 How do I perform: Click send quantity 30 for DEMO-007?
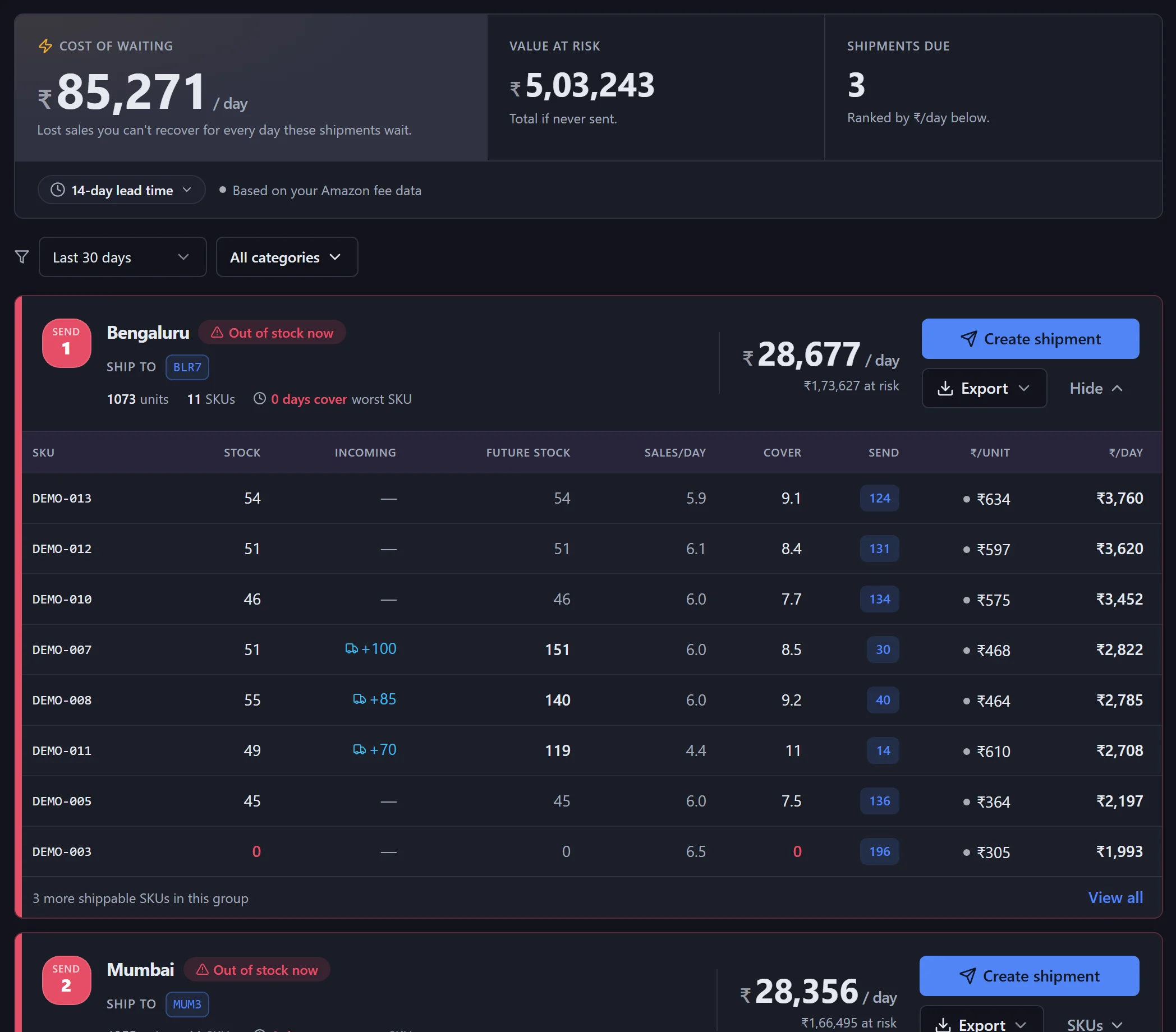tap(883, 649)
